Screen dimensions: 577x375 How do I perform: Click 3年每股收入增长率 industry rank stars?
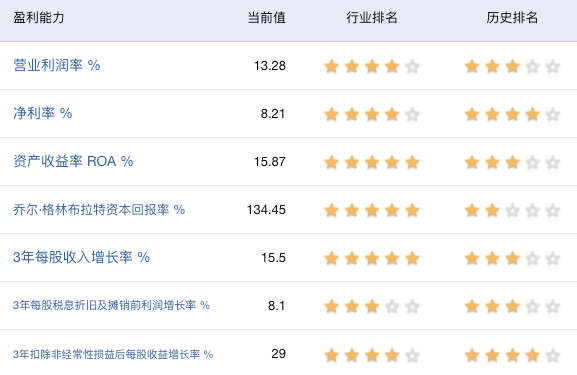click(x=372, y=258)
